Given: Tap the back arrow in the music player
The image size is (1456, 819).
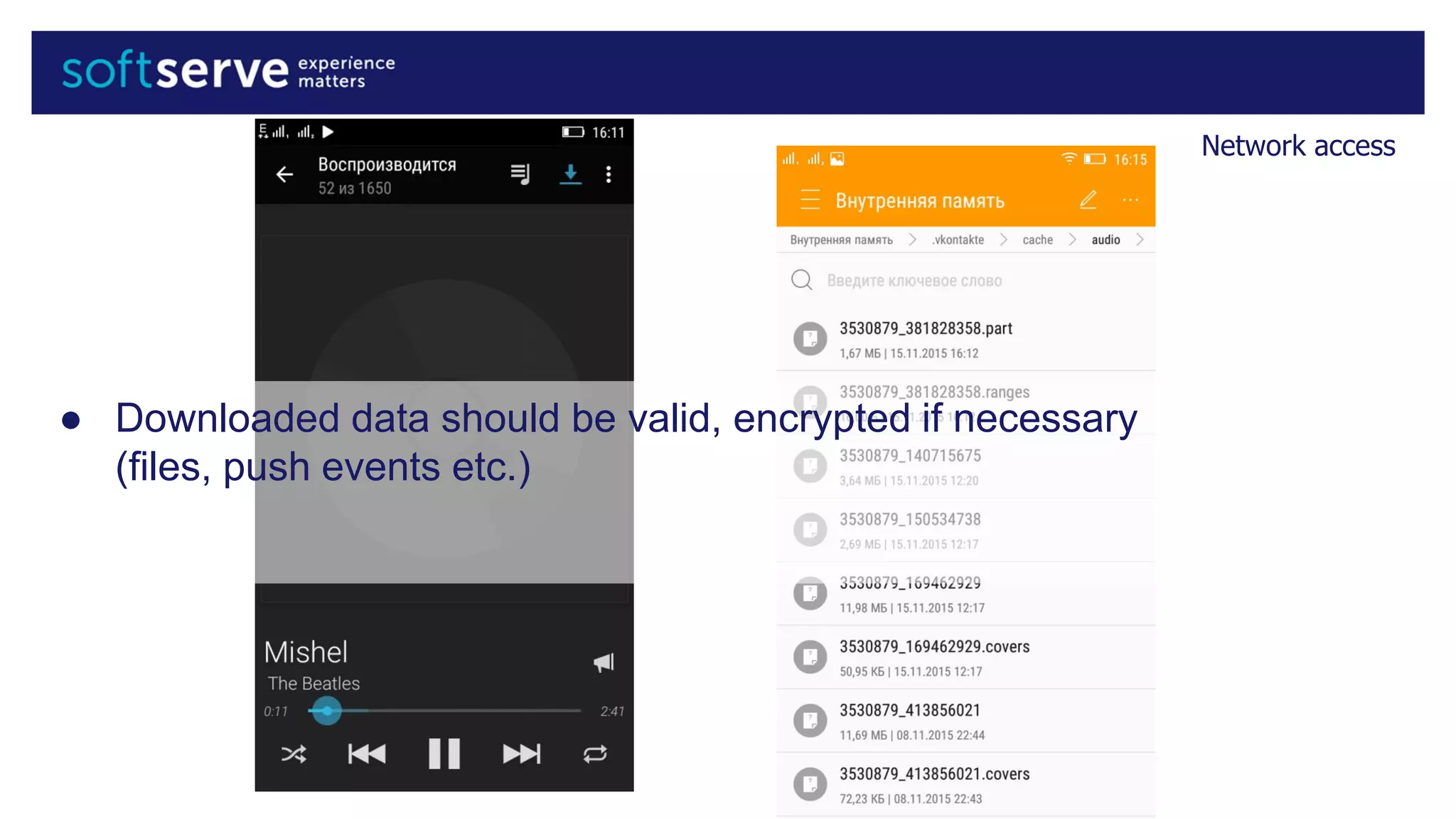Looking at the screenshot, I should [284, 174].
